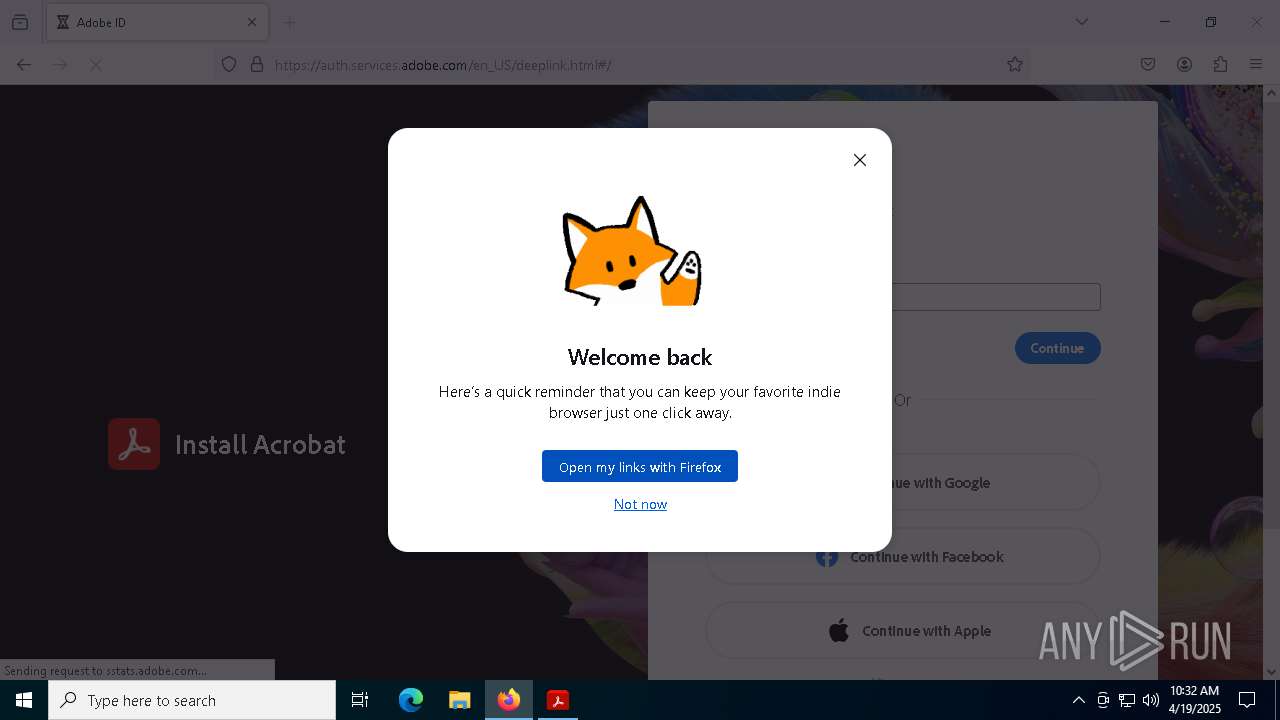Click the page scrollbar down arrow
The height and width of the screenshot is (720, 1280).
[x=1271, y=672]
